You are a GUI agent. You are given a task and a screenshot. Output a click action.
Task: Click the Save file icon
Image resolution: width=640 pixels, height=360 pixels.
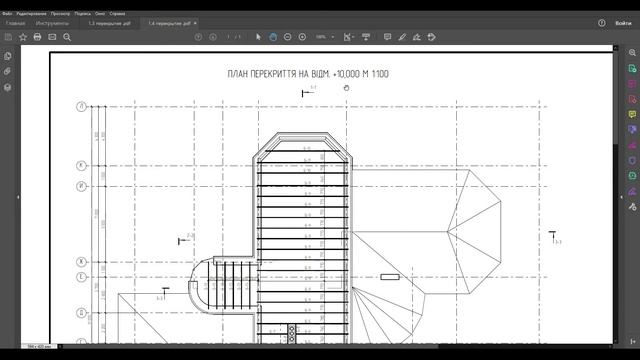(8, 37)
